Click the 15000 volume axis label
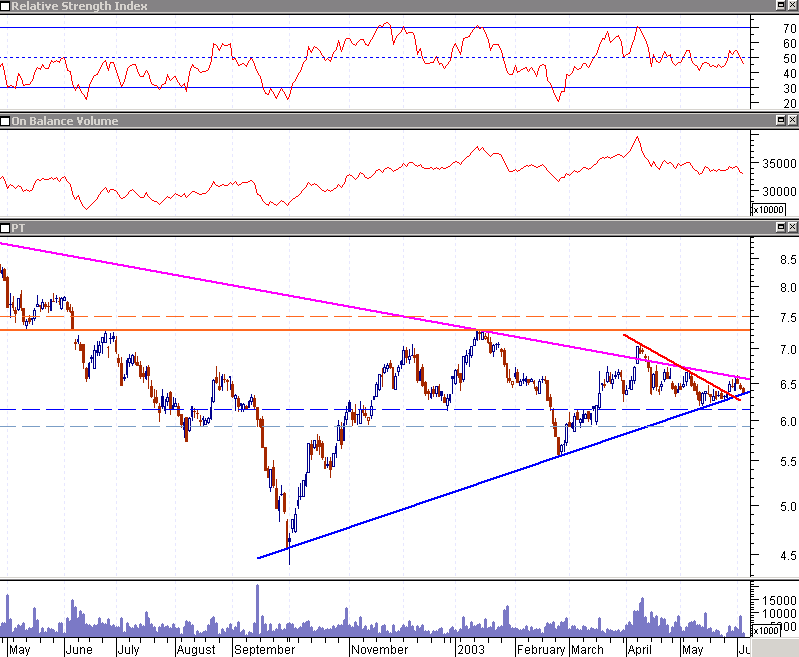The image size is (799, 657). point(779,601)
